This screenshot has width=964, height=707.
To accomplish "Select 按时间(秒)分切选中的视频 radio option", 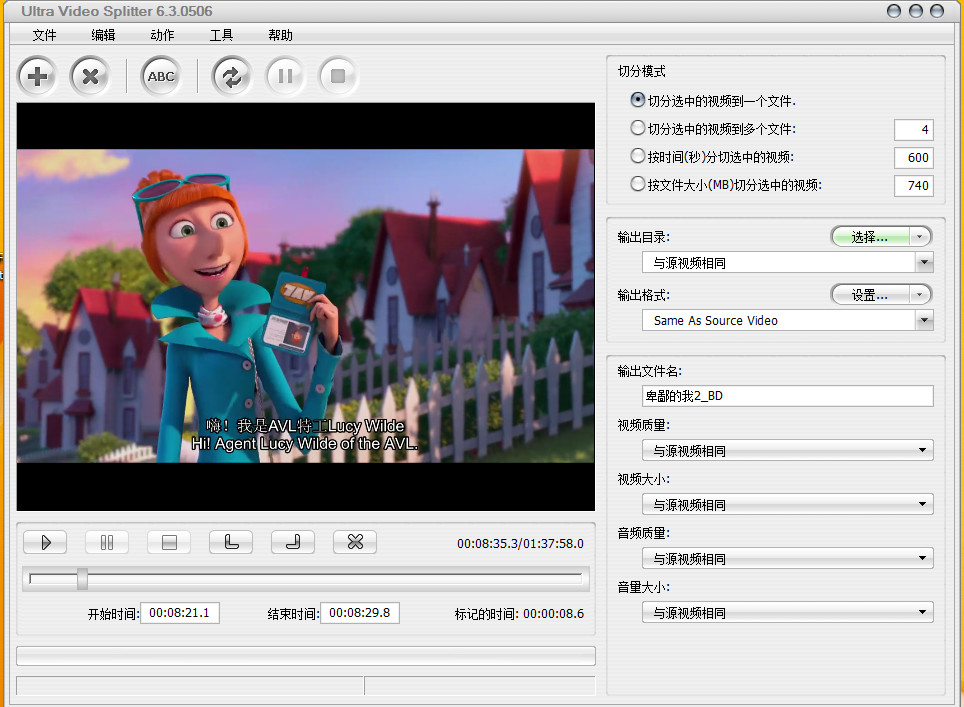I will (x=638, y=156).
